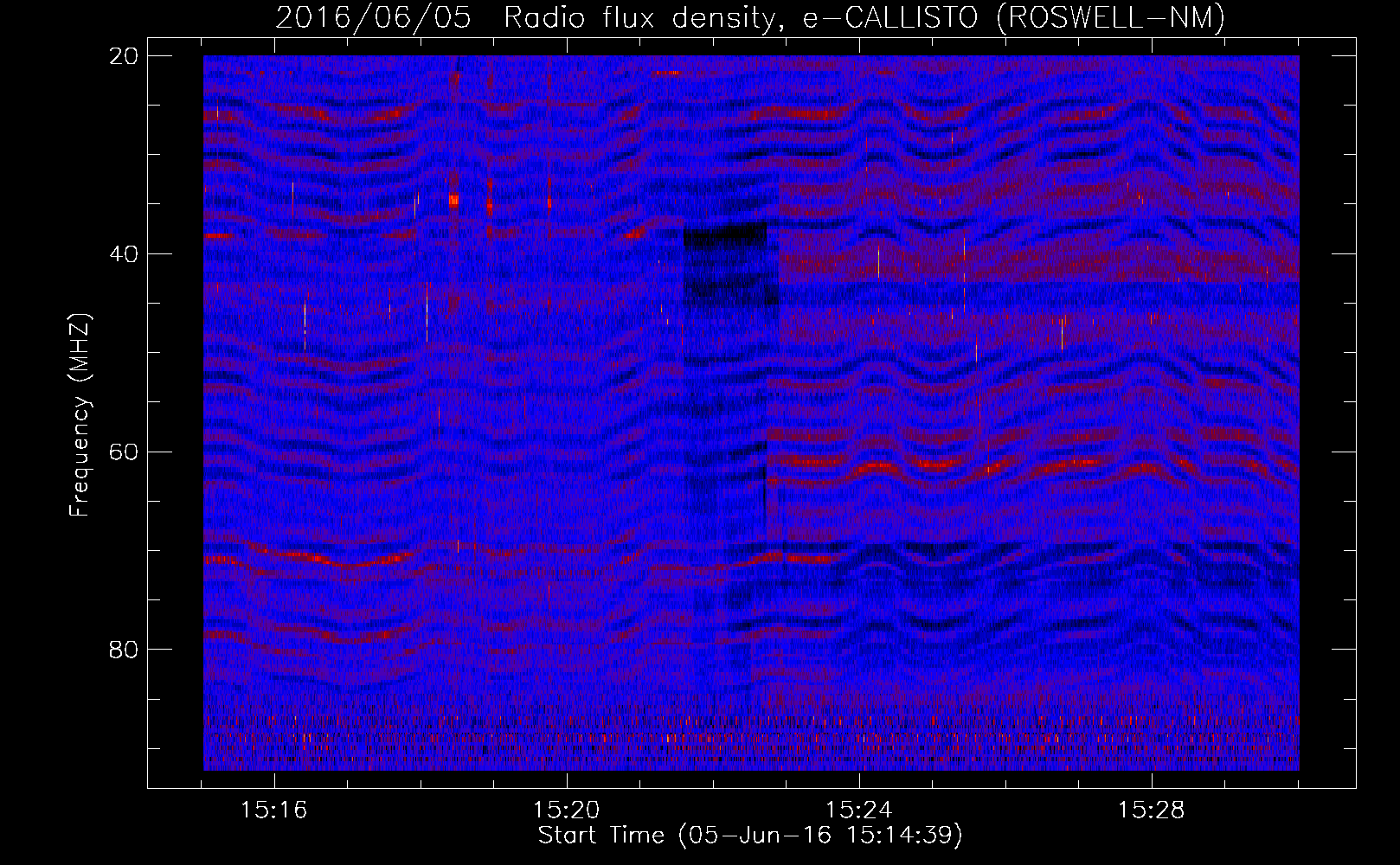Image resolution: width=1400 pixels, height=865 pixels.
Task: Click the 15:20 time tick label
Action: coord(567,811)
